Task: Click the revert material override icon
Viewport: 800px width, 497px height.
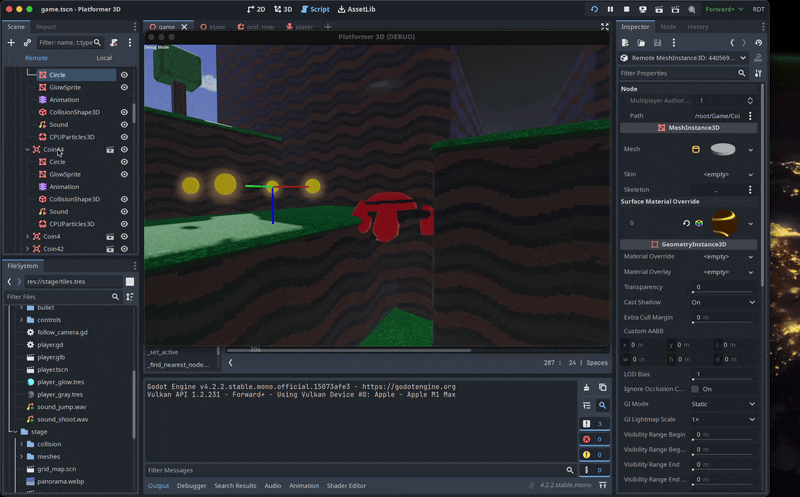Action: 686,223
